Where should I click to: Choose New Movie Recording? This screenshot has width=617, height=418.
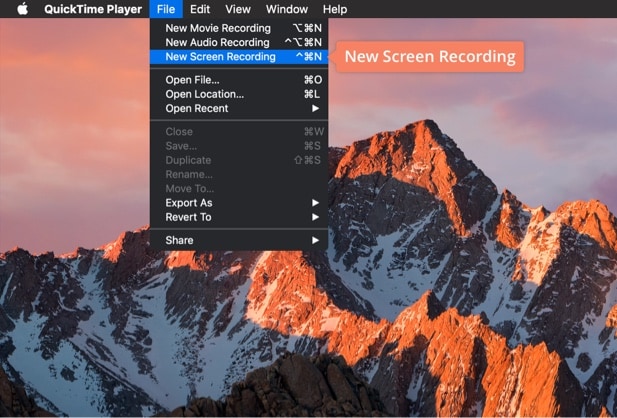[x=239, y=28]
